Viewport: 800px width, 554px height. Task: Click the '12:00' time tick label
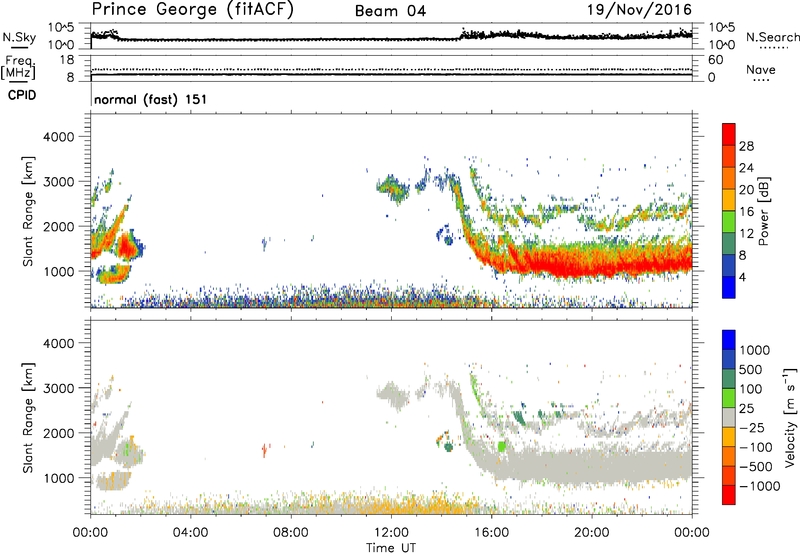(391, 533)
